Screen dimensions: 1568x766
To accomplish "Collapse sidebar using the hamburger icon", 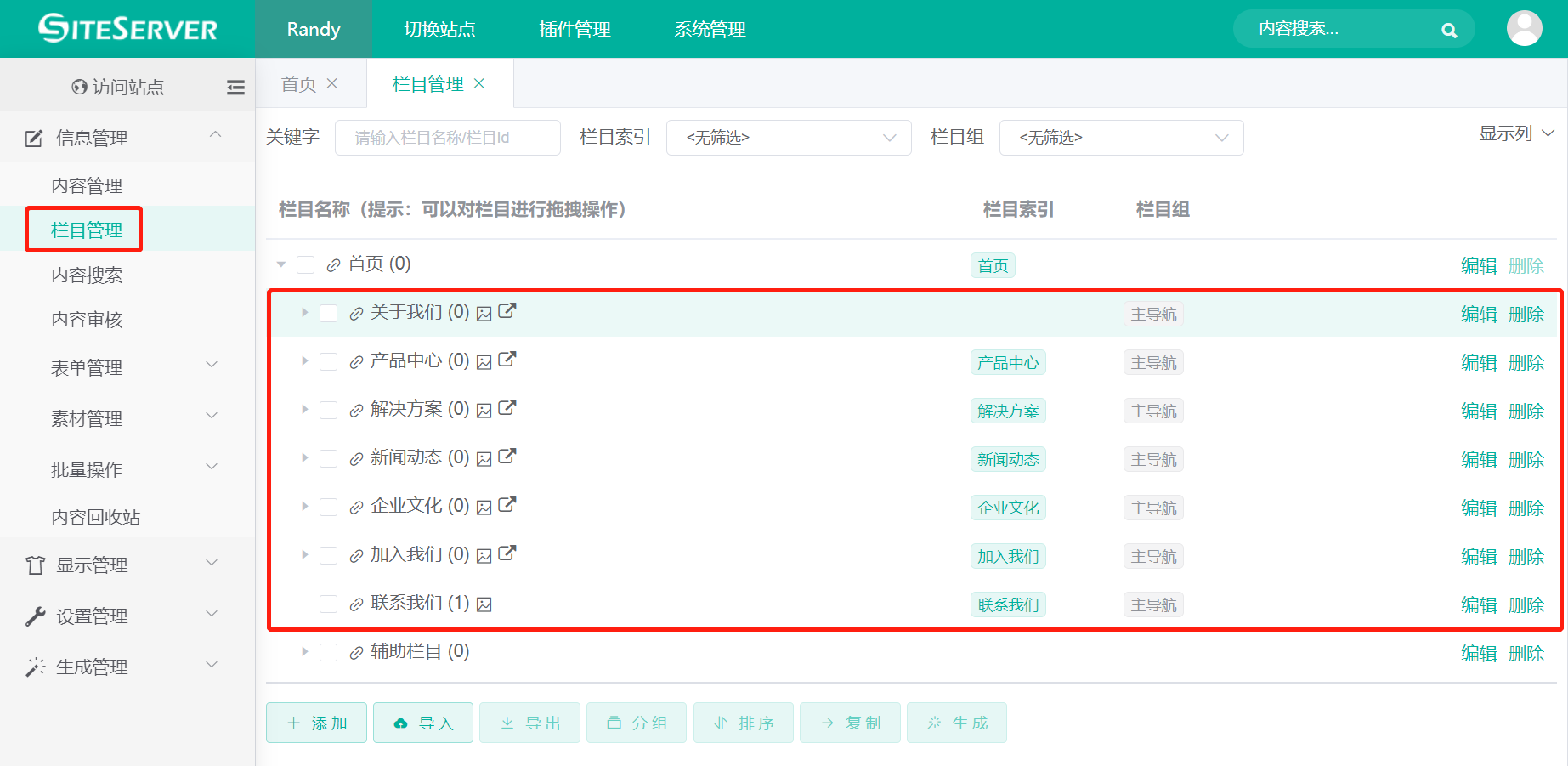I will [235, 86].
